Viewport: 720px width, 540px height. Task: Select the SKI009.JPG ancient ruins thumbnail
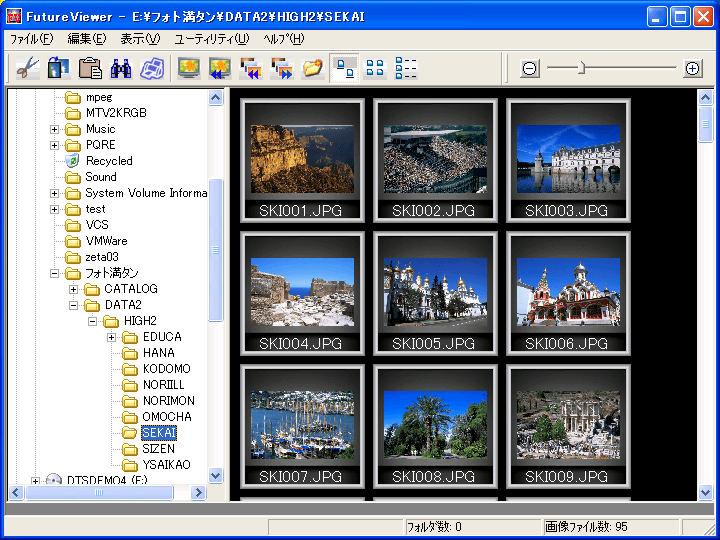point(568,427)
